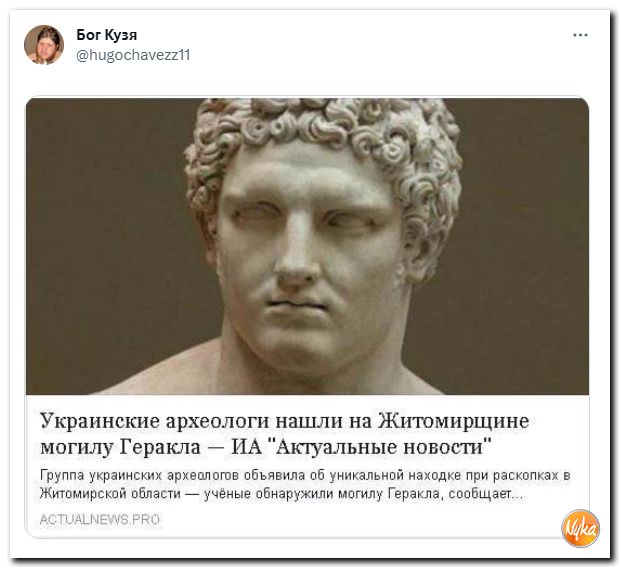Open the @hugochavezz11 handle link
The height and width of the screenshot is (569, 621).
pyautogui.click(x=133, y=55)
